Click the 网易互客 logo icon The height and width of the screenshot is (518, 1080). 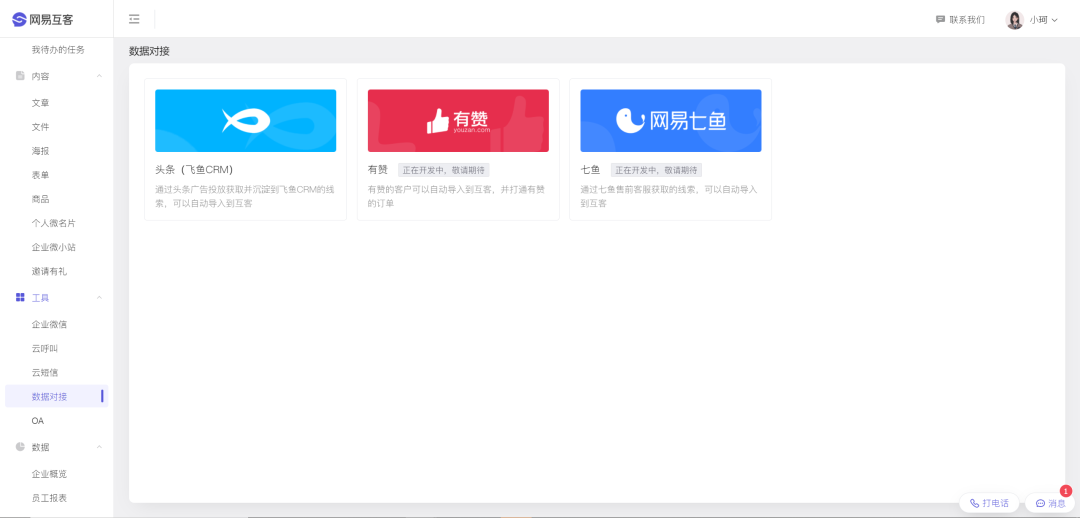click(x=19, y=19)
